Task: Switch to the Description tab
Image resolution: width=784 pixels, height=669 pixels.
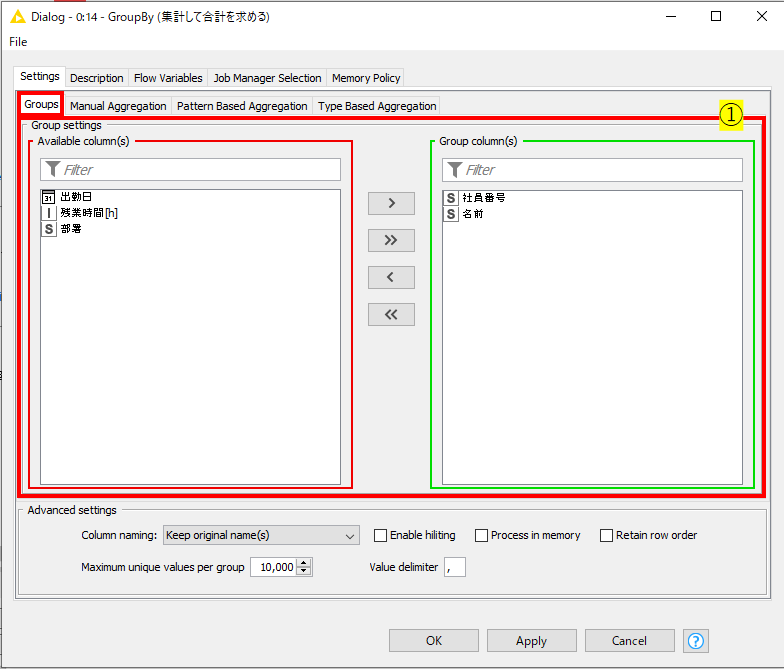Action: click(96, 78)
